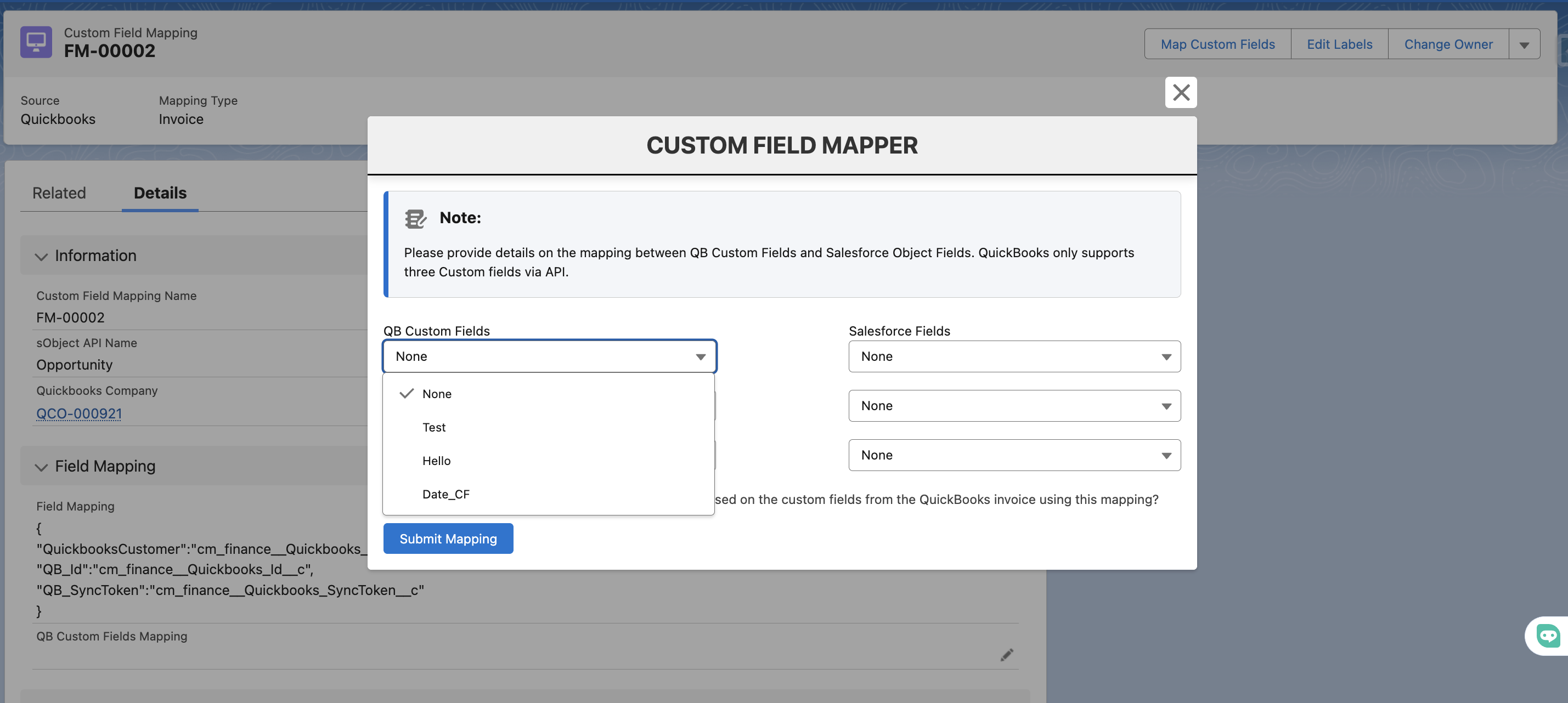Click the Invoice mapping type value
The width and height of the screenshot is (1568, 703).
point(181,119)
